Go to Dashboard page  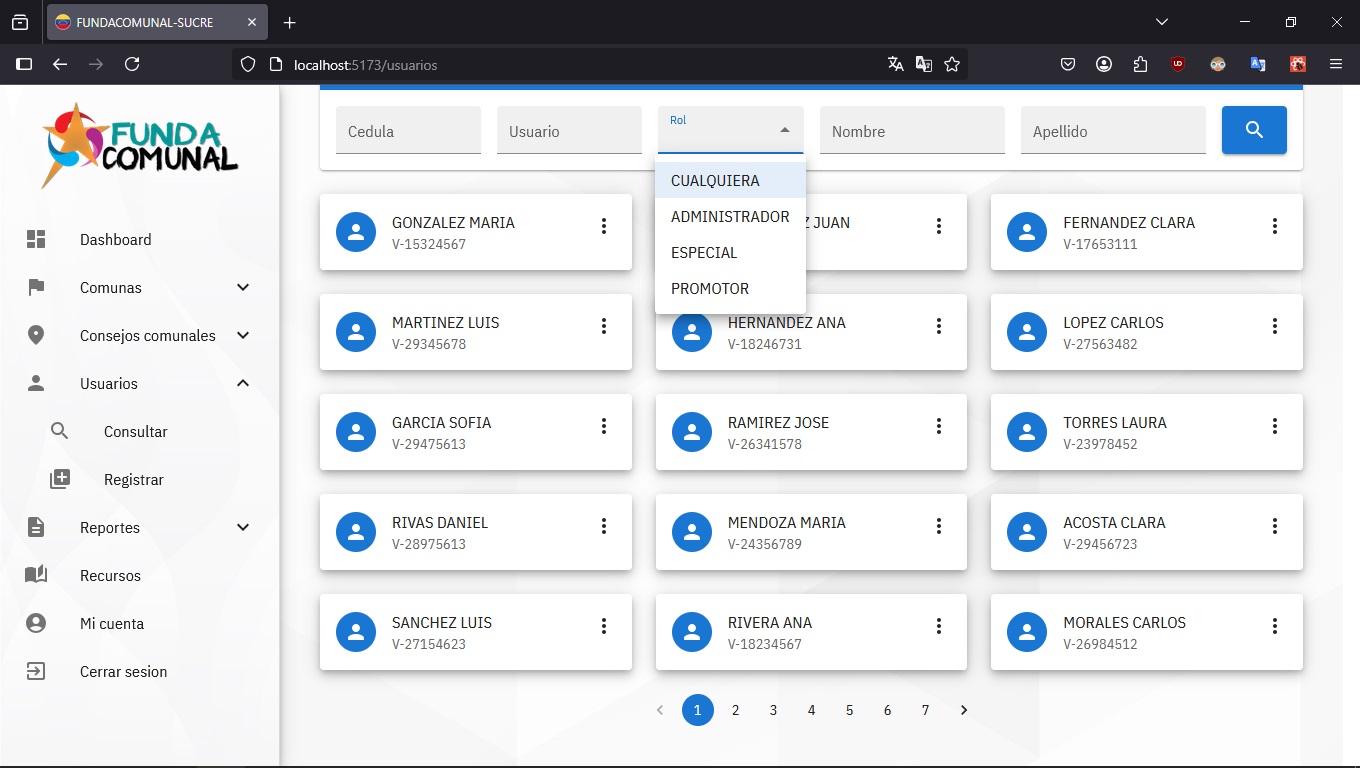tap(116, 240)
